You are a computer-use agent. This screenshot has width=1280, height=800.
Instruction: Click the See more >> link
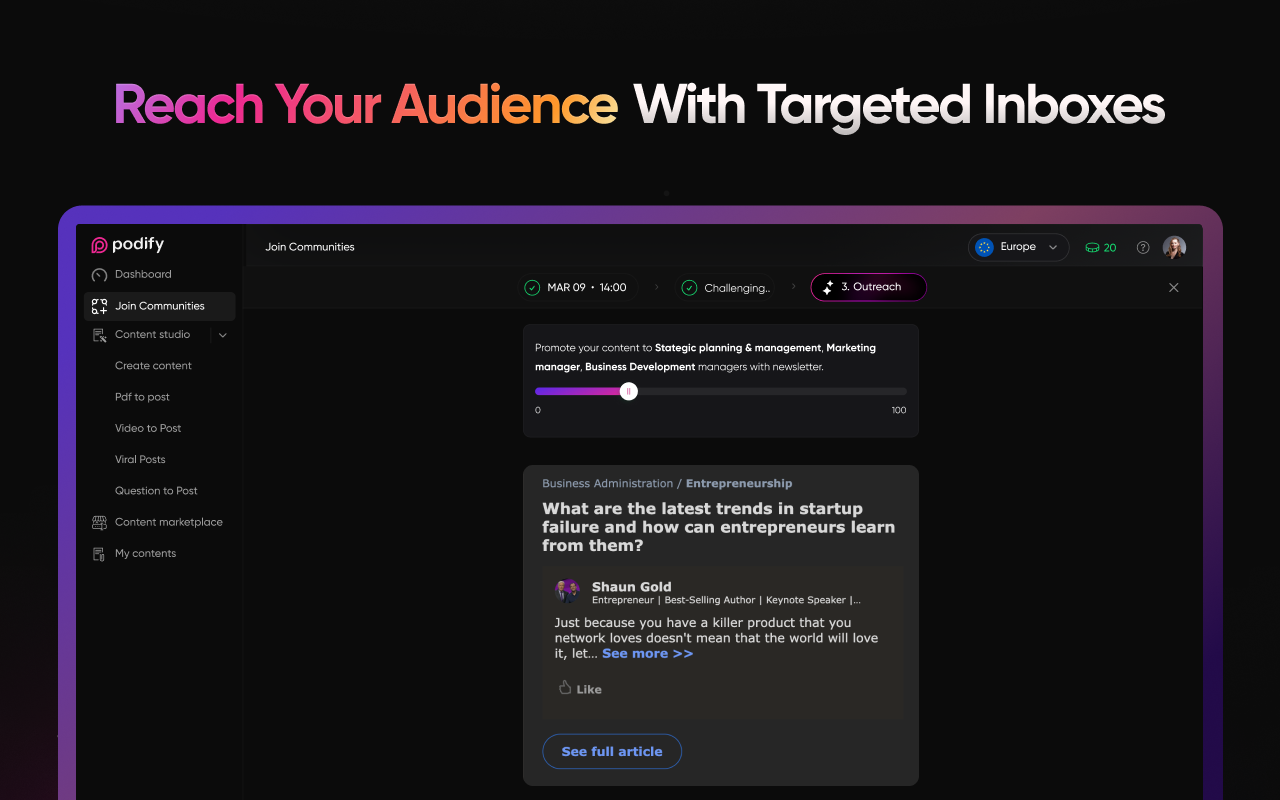tap(647, 654)
